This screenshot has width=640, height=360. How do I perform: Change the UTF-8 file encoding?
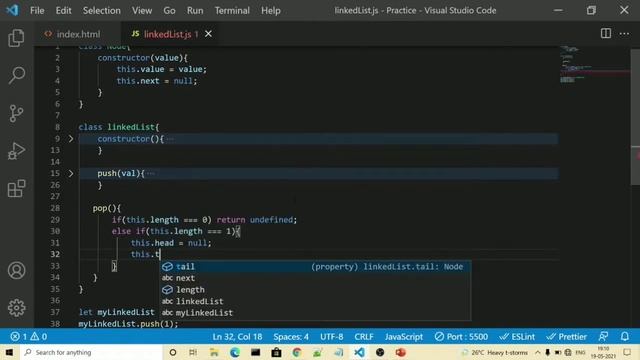[x=331, y=337]
